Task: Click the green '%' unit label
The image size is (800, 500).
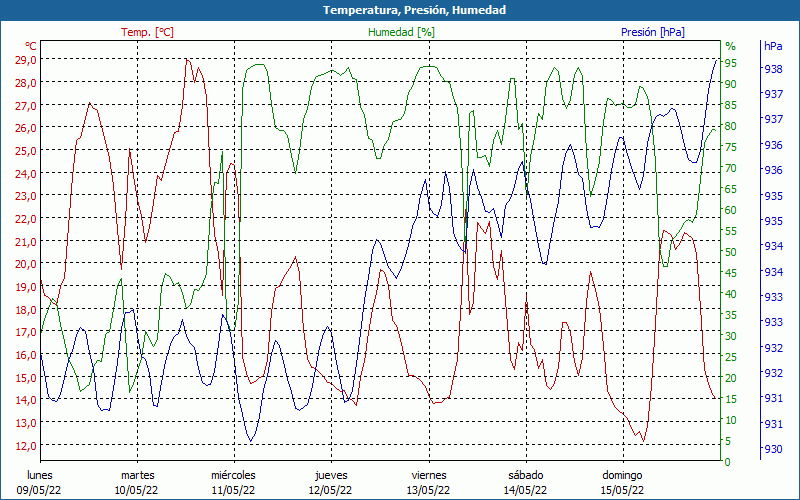Action: tap(731, 46)
